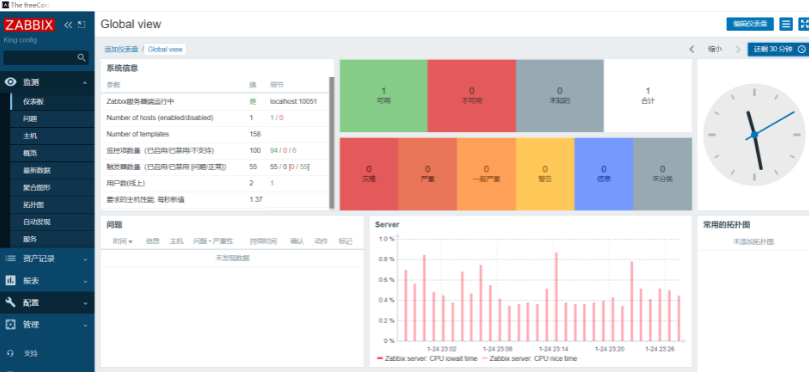Hide the sidebar using the square icon
Screen dimensions: 809x372
(82, 24)
